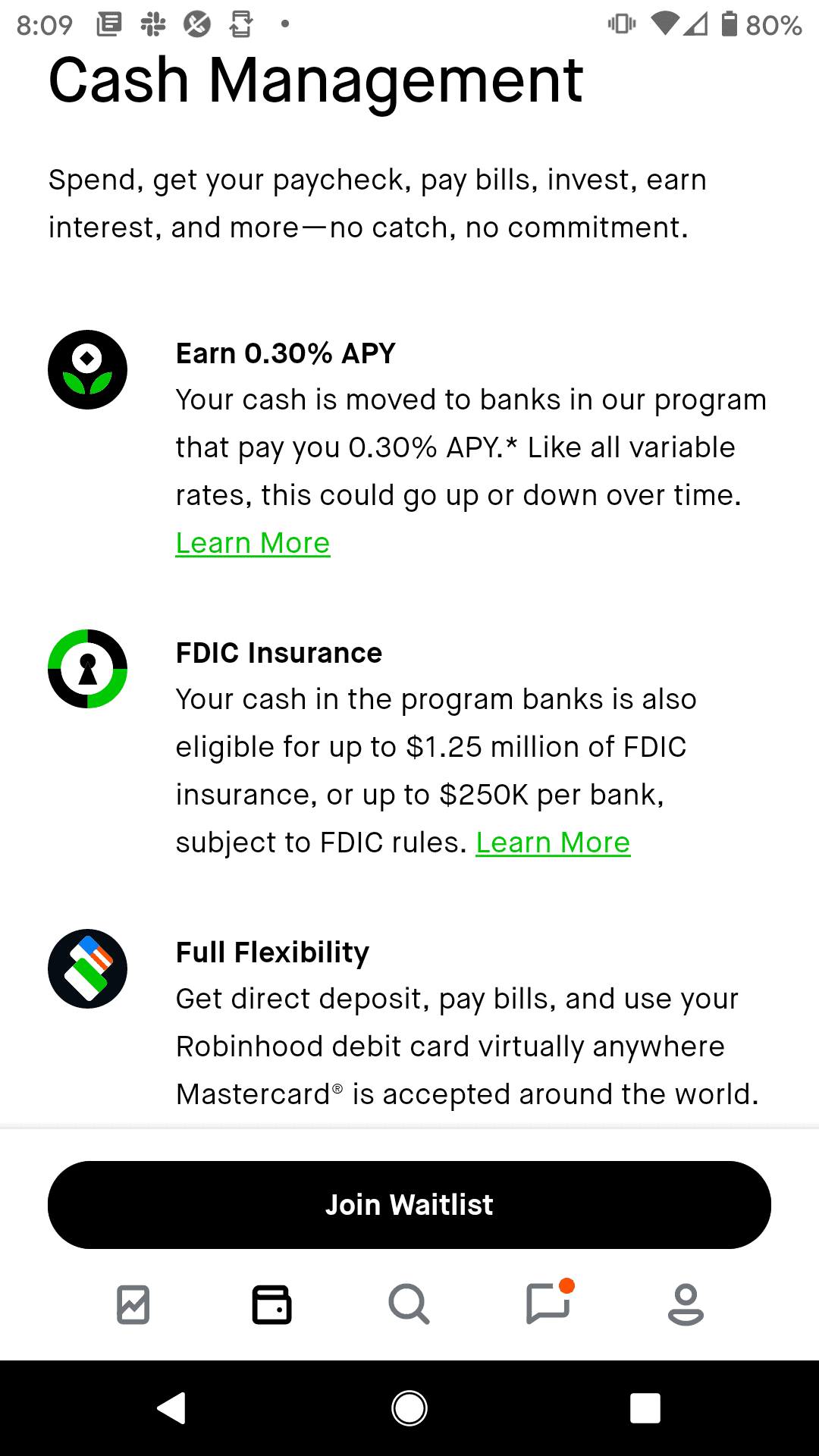Viewport: 819px width, 1456px height.
Task: Click the debit cards Full Flexibility icon
Action: (87, 968)
